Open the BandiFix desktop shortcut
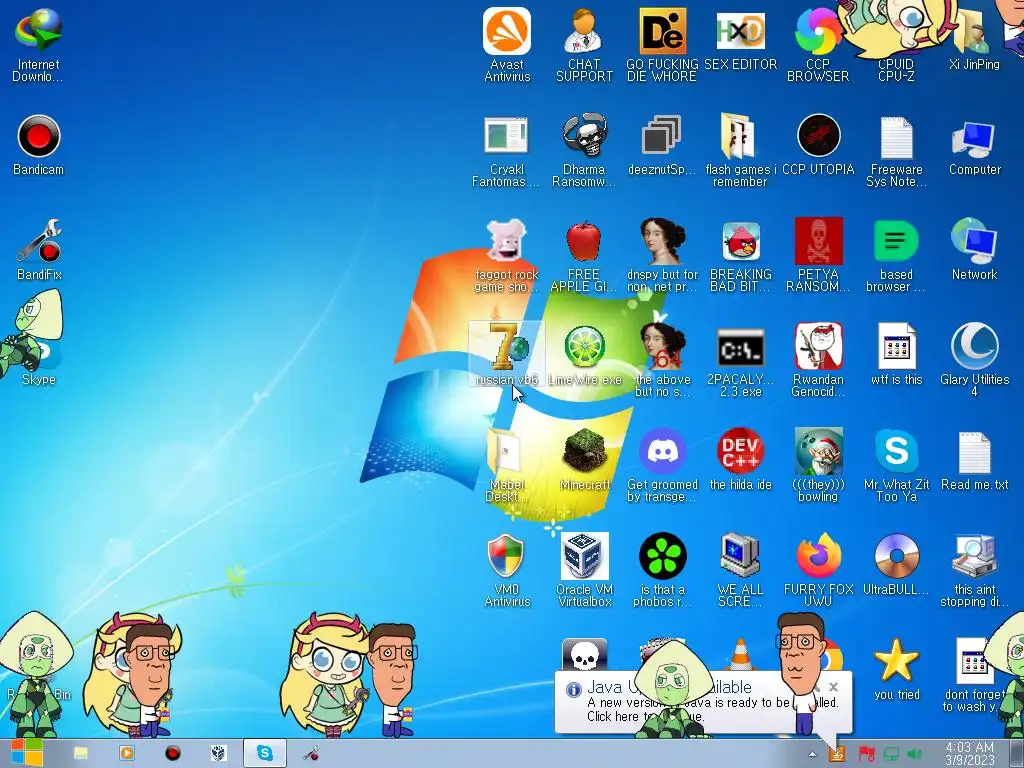Screen dimensions: 1024x768 (x=39, y=249)
